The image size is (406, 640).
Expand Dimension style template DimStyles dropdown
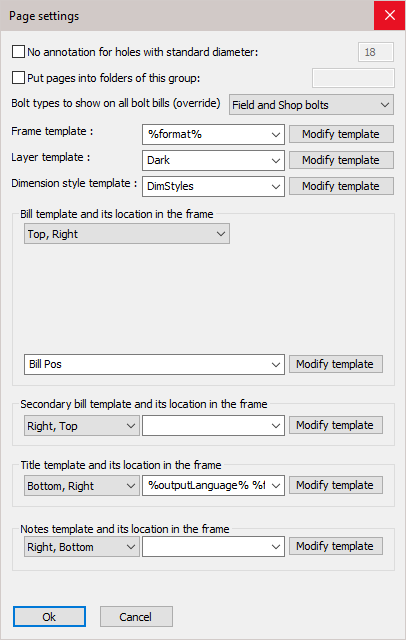tap(213, 187)
